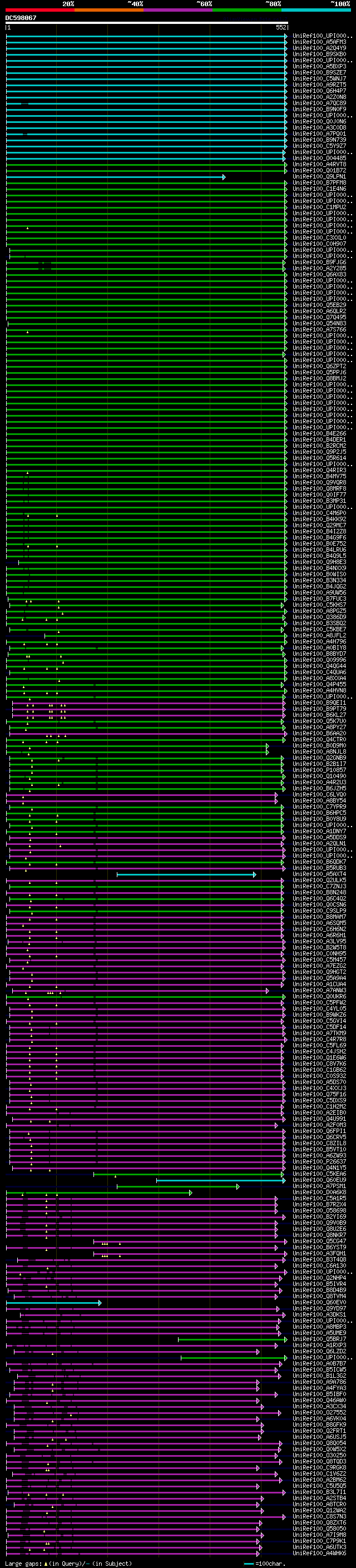Image resolution: width=356 pixels, height=1568 pixels.
Task: Open hit UniRef100_B9N739
Action: coord(319,140)
